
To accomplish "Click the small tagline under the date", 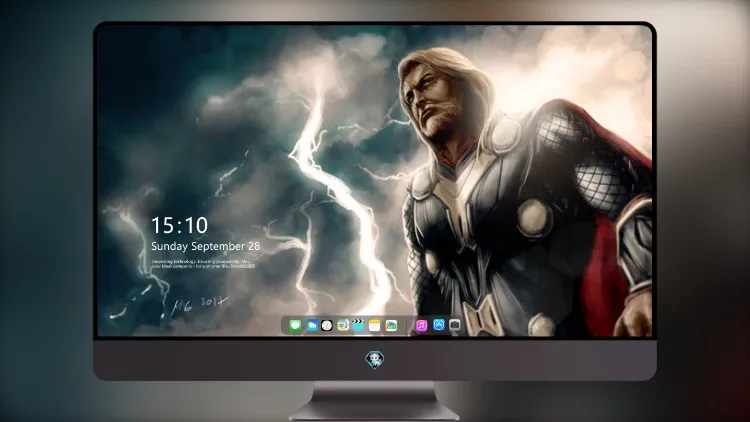I will tap(203, 264).
